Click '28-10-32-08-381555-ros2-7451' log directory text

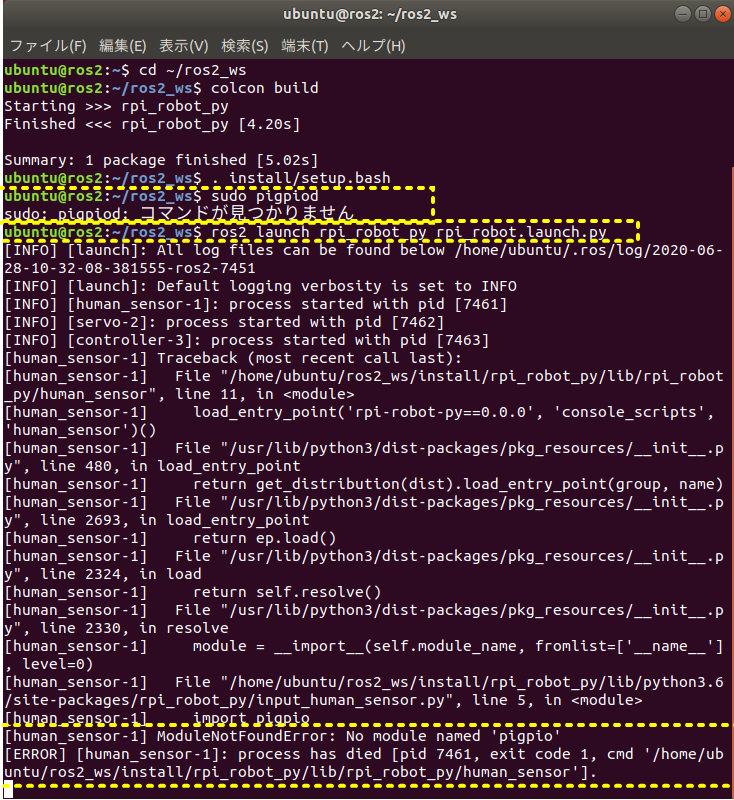click(130, 268)
